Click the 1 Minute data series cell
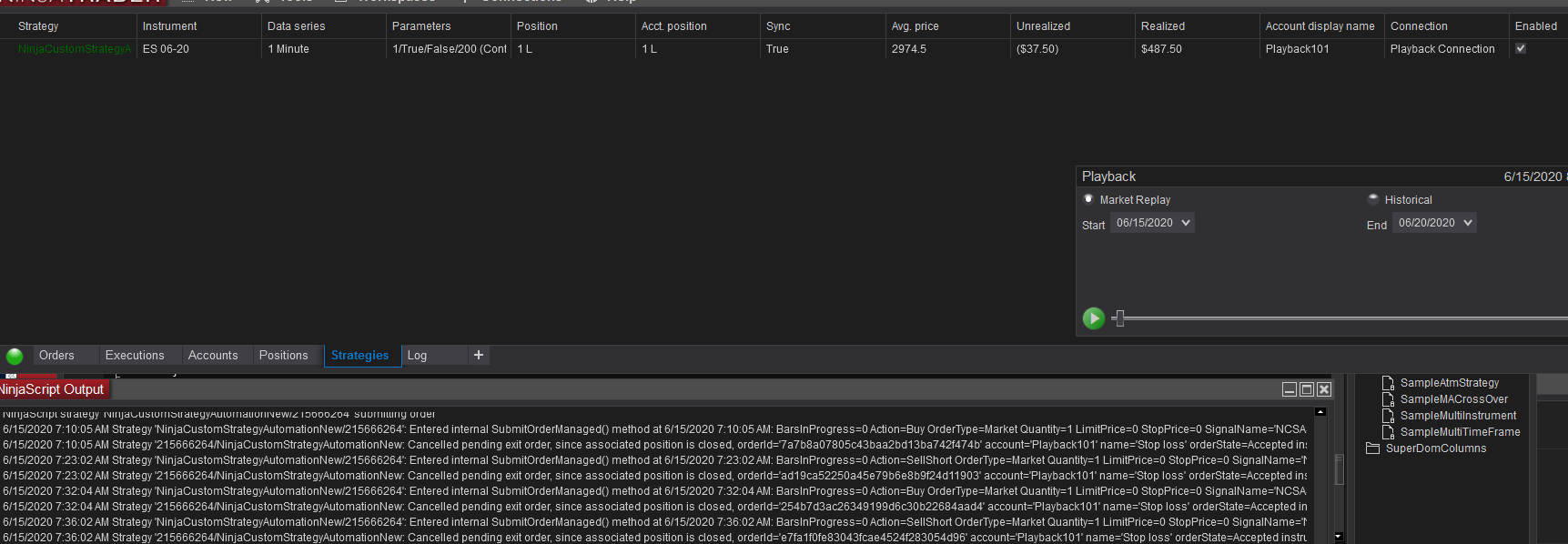The height and width of the screenshot is (544, 1568). (288, 49)
